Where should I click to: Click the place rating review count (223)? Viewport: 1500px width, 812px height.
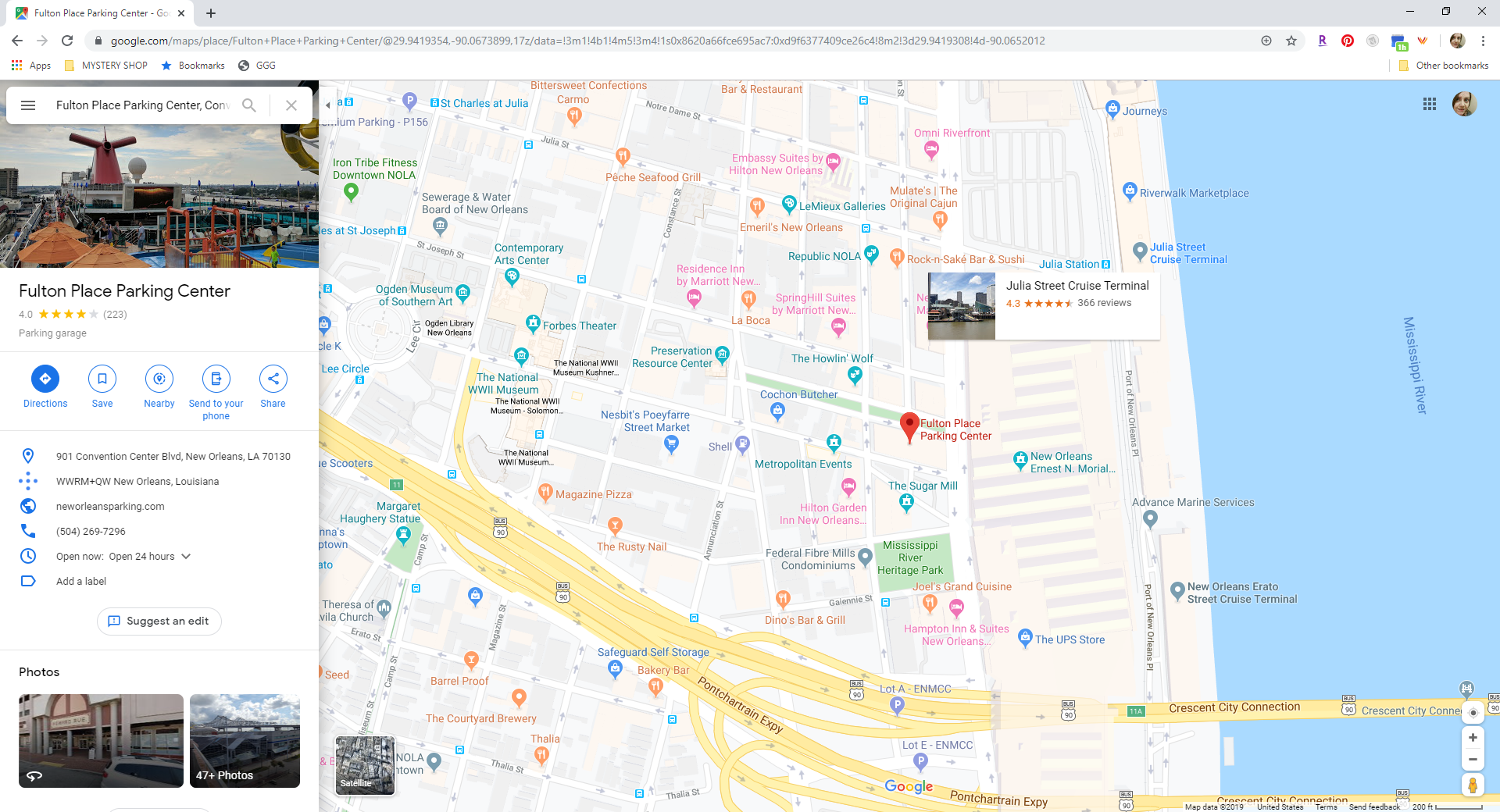point(115,315)
